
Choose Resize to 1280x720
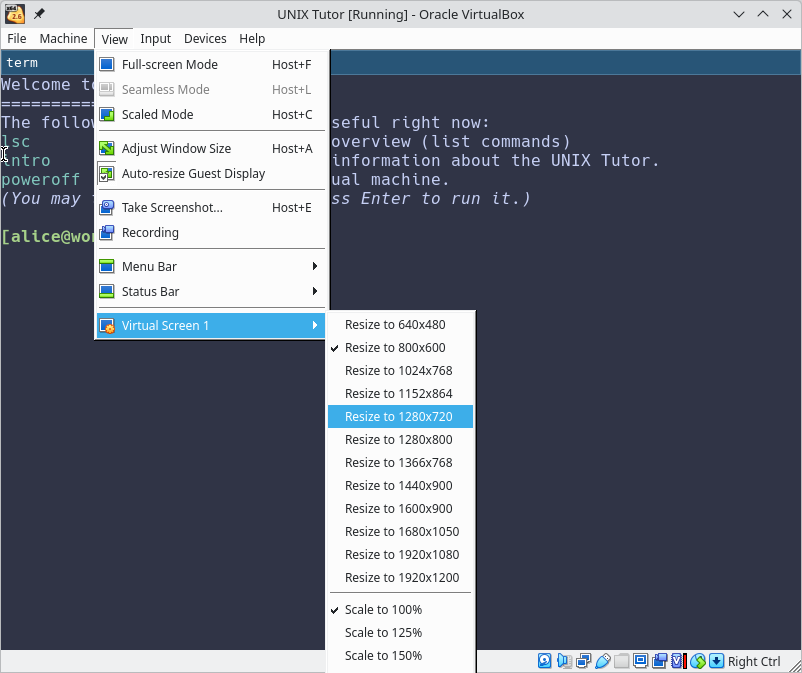tap(400, 417)
